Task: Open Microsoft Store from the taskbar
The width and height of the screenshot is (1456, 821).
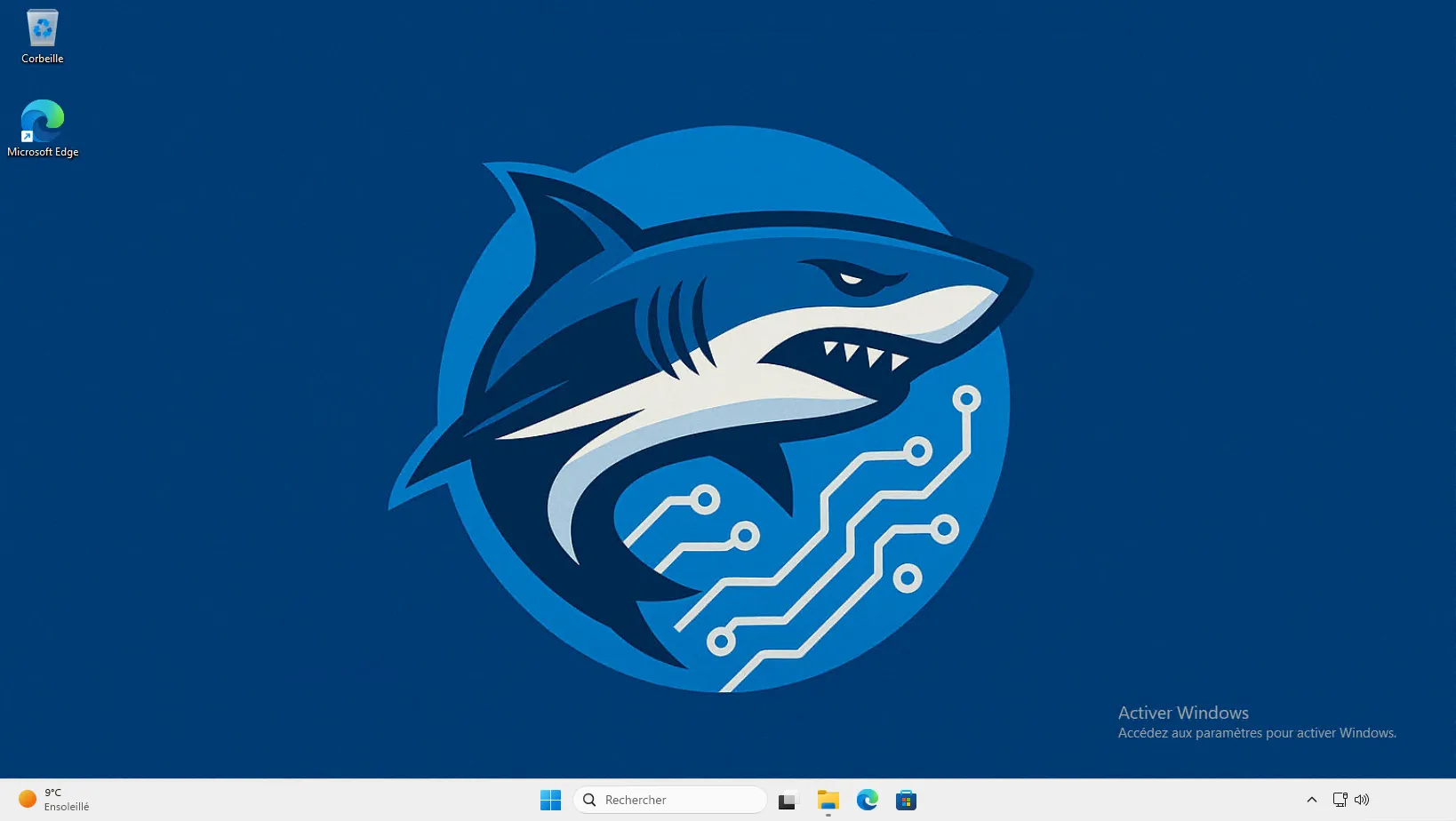Action: (x=906, y=800)
